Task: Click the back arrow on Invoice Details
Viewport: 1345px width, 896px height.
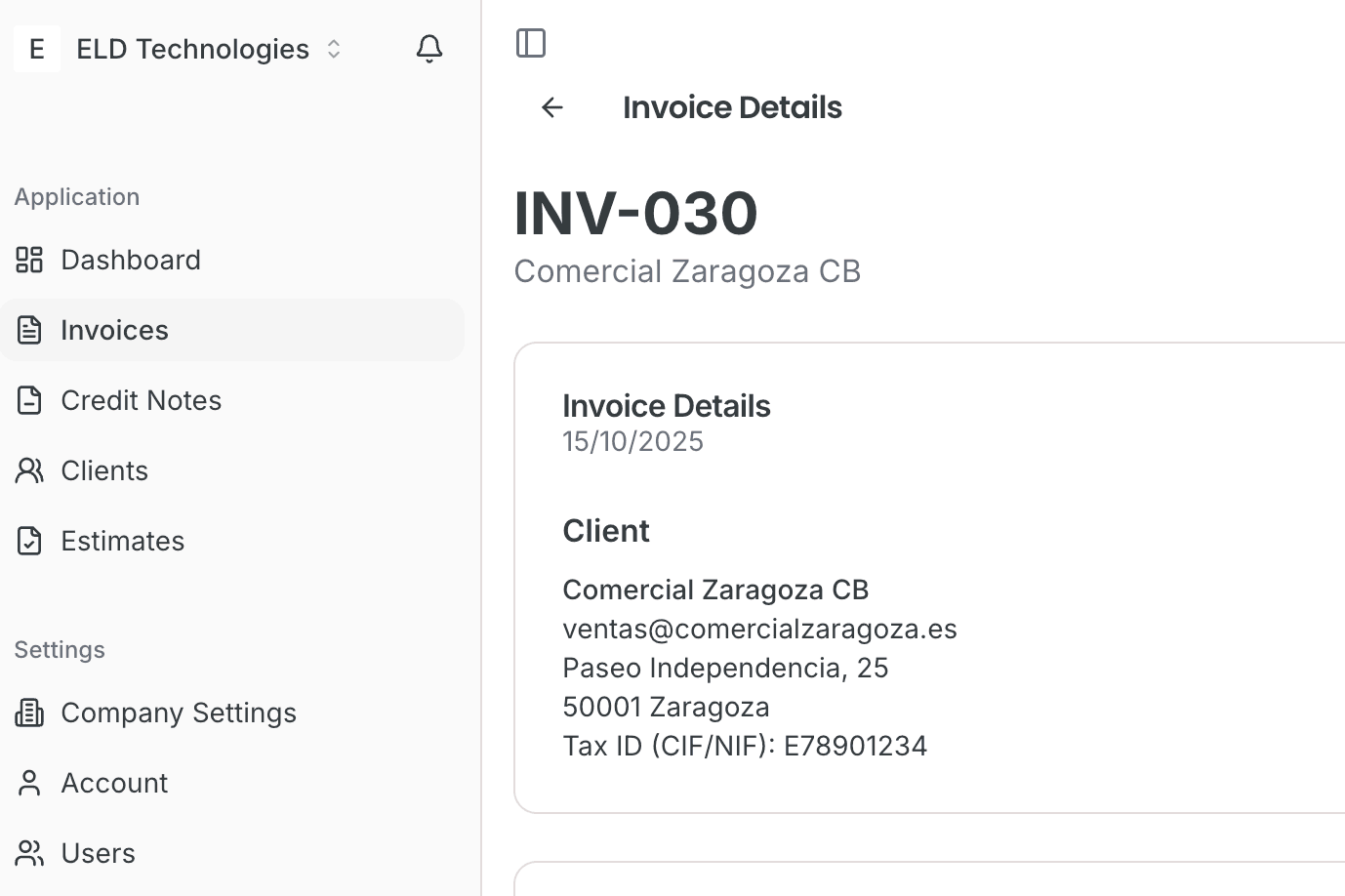Action: pos(551,107)
